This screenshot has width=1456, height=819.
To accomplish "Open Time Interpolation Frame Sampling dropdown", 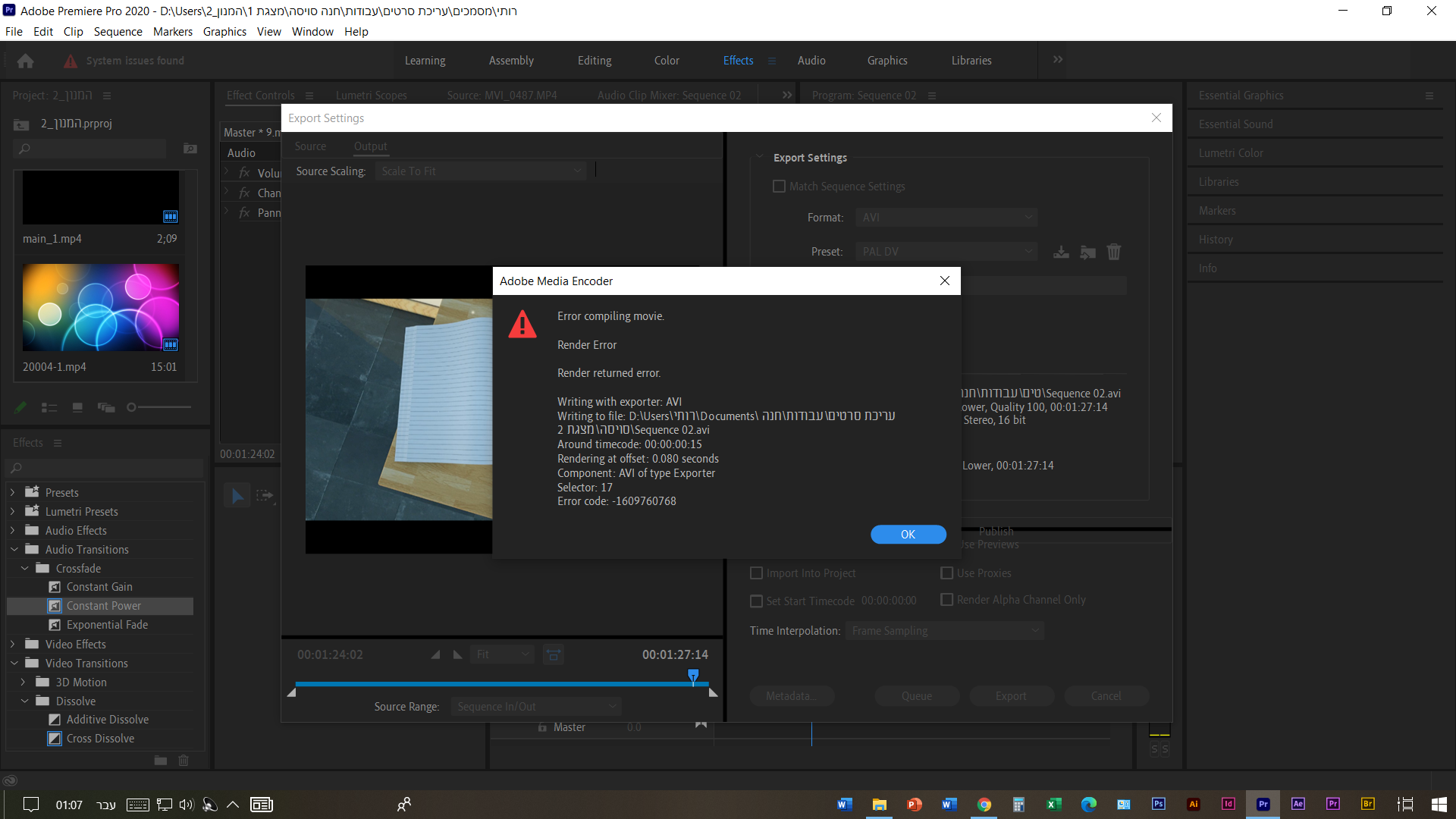I will pos(944,631).
